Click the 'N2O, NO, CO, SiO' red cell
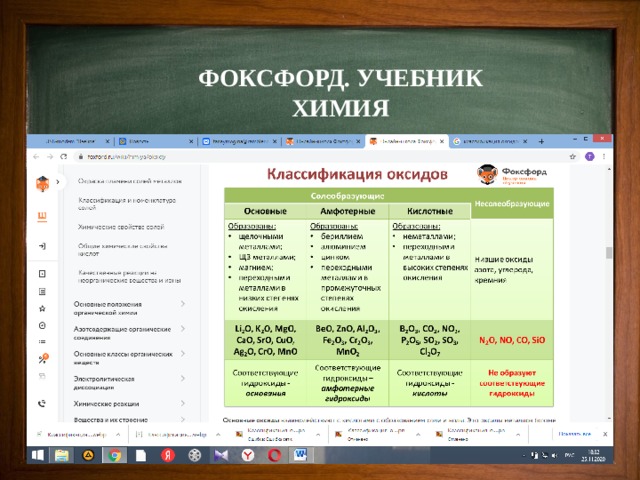 (512, 340)
